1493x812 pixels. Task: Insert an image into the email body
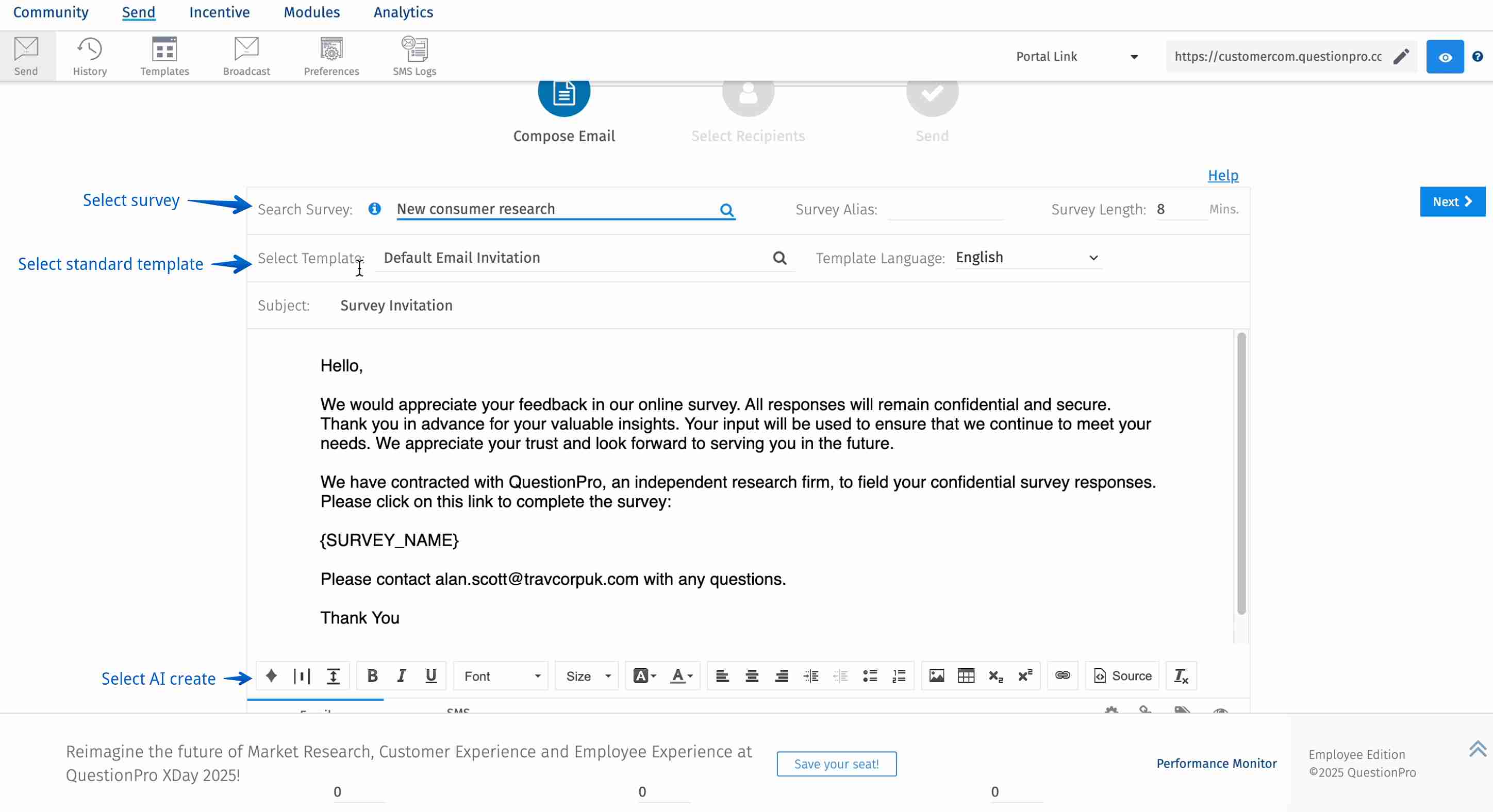pyautogui.click(x=937, y=675)
